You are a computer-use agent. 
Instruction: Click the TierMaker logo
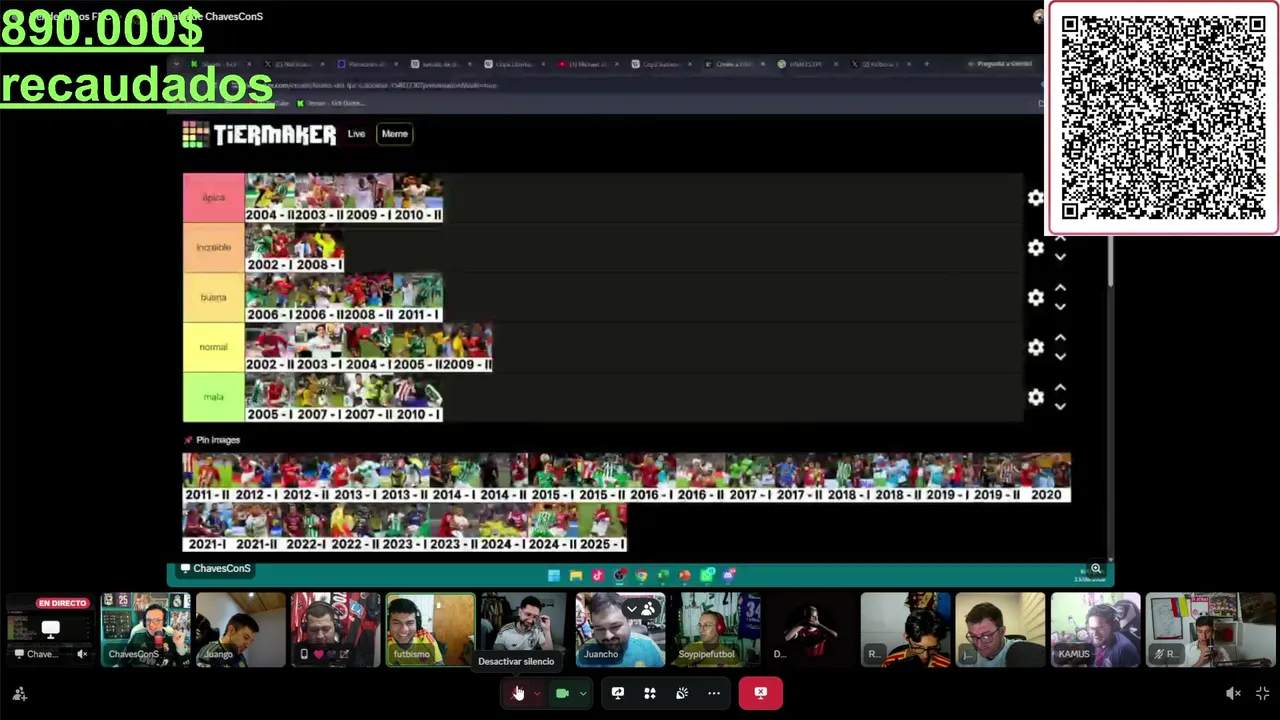(x=259, y=134)
